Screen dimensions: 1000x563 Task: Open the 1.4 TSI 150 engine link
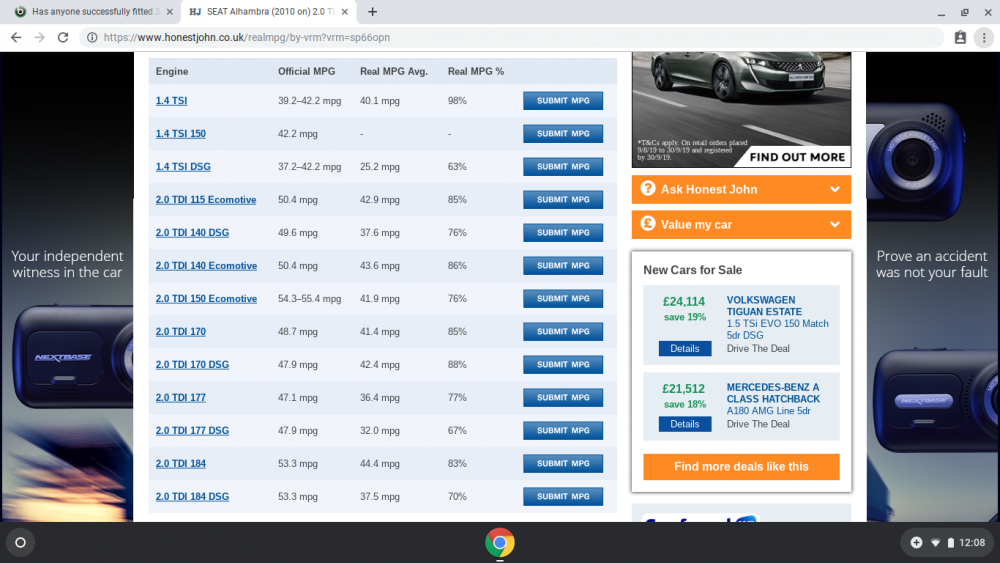[180, 134]
